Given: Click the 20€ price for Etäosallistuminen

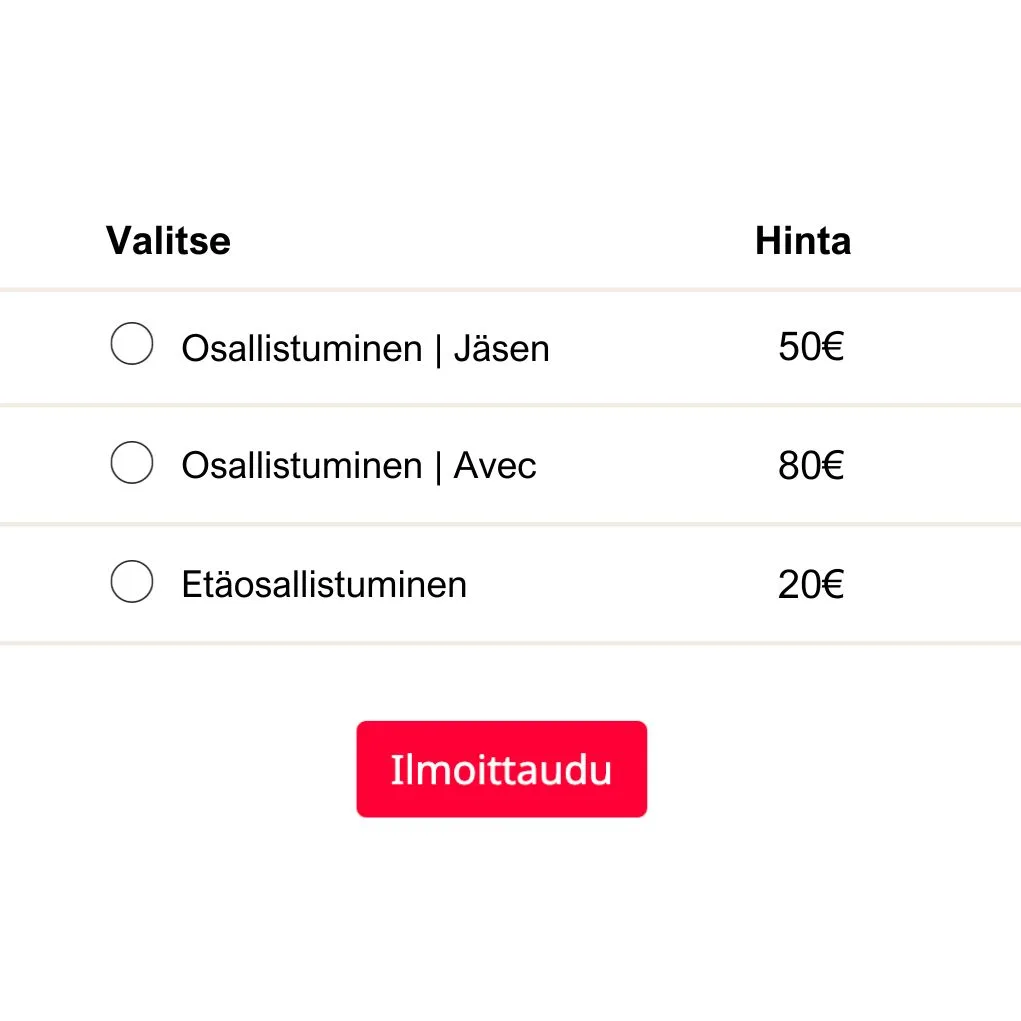Looking at the screenshot, I should (811, 585).
